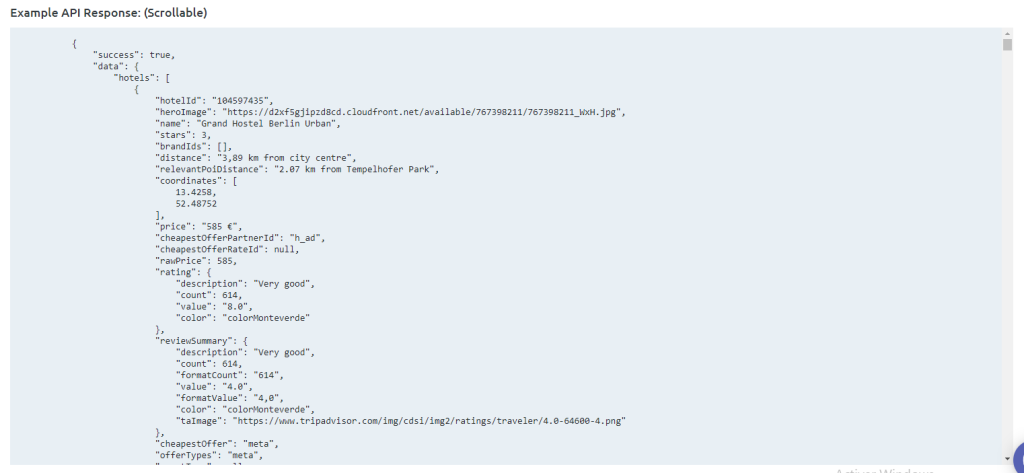Click the response panel scrollbar thumb
The image size is (1024, 473).
(x=1006, y=45)
